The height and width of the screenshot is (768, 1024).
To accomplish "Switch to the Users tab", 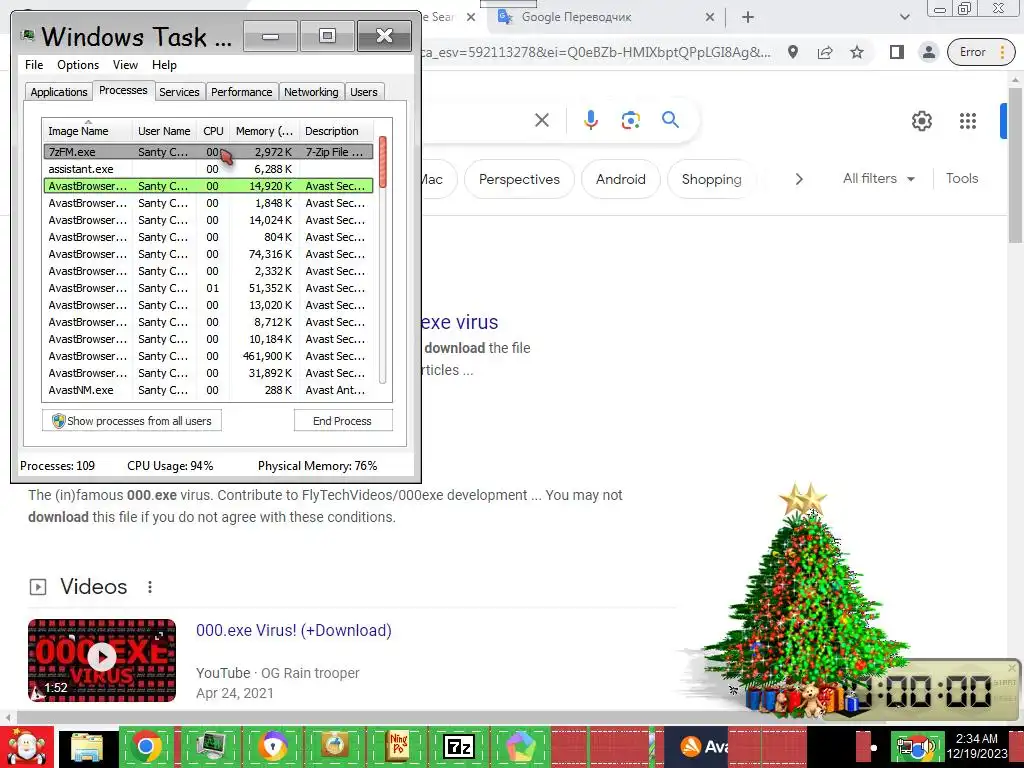I will tap(363, 92).
